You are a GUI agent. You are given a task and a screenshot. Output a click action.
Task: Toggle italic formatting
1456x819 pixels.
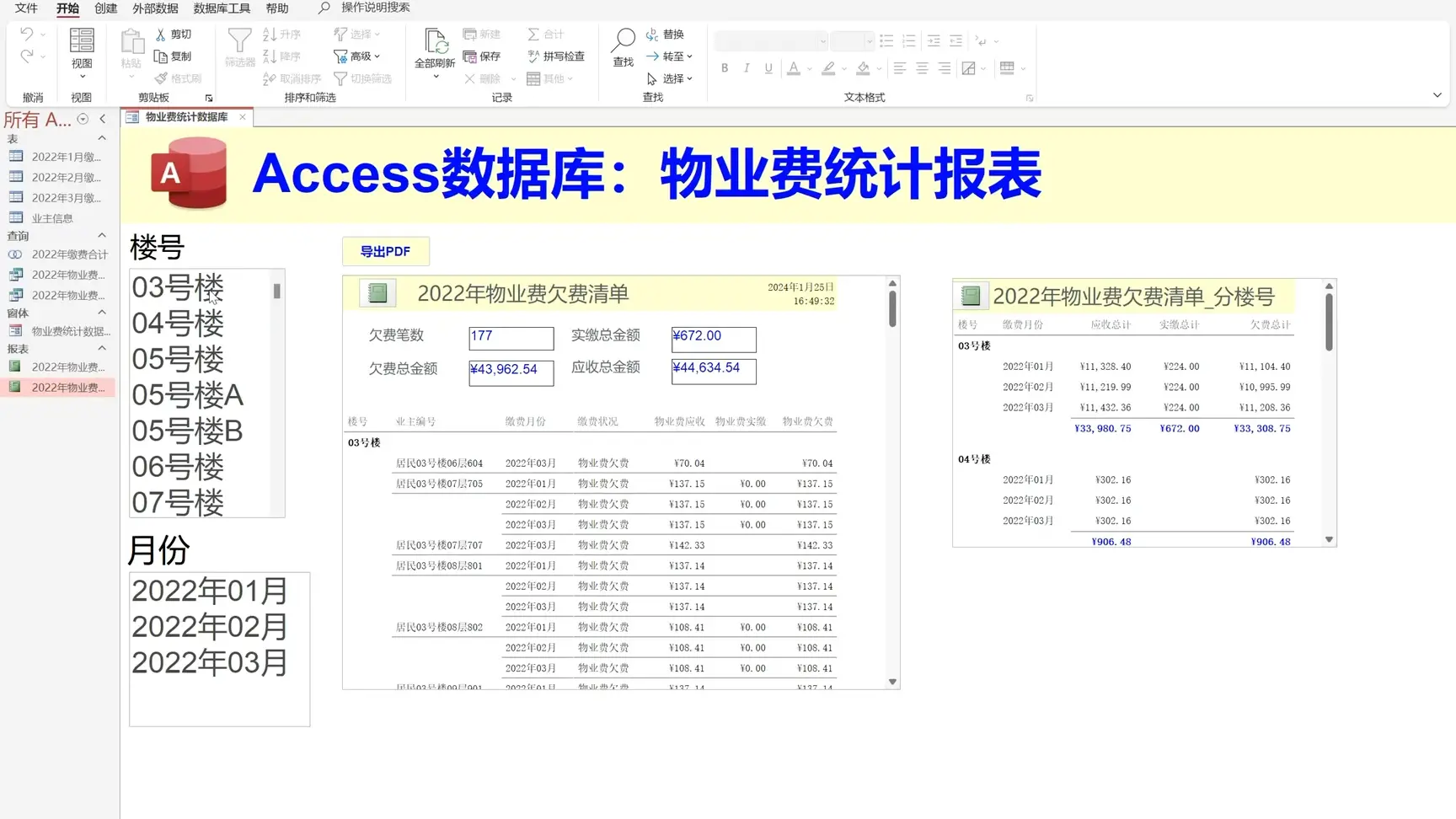(x=747, y=68)
